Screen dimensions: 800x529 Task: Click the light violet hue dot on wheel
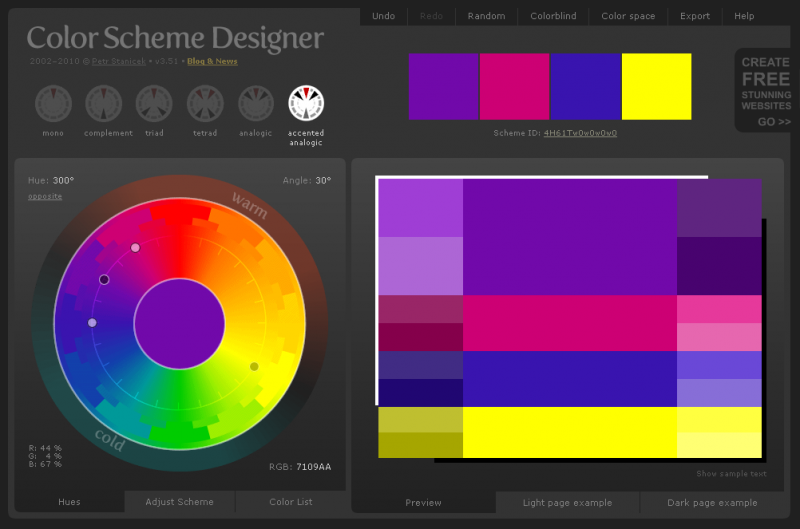click(92, 323)
